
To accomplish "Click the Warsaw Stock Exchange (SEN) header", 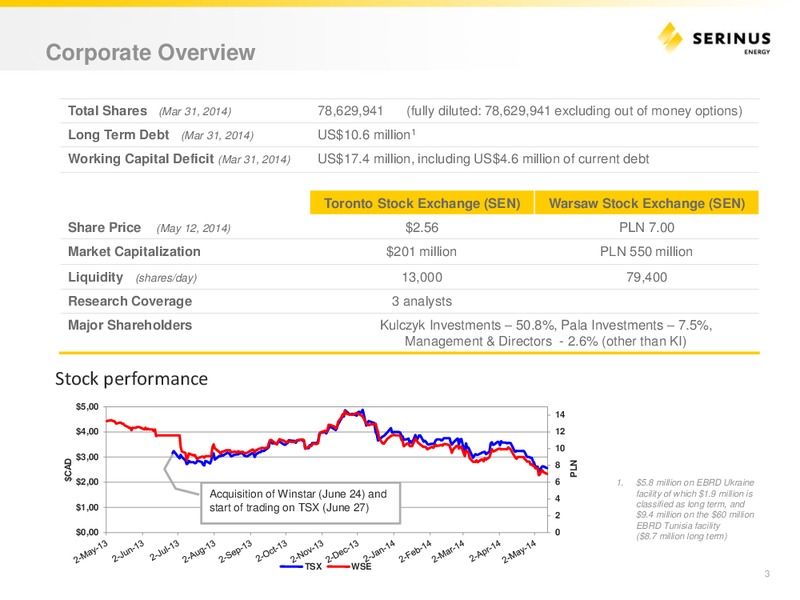I will (647, 203).
